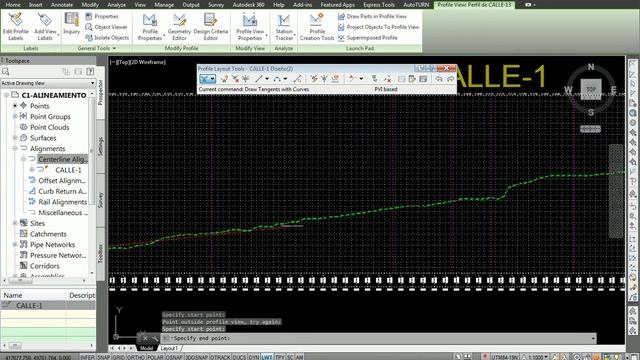
Task: Open Active Drawing View dropdown
Action: [x=48, y=83]
